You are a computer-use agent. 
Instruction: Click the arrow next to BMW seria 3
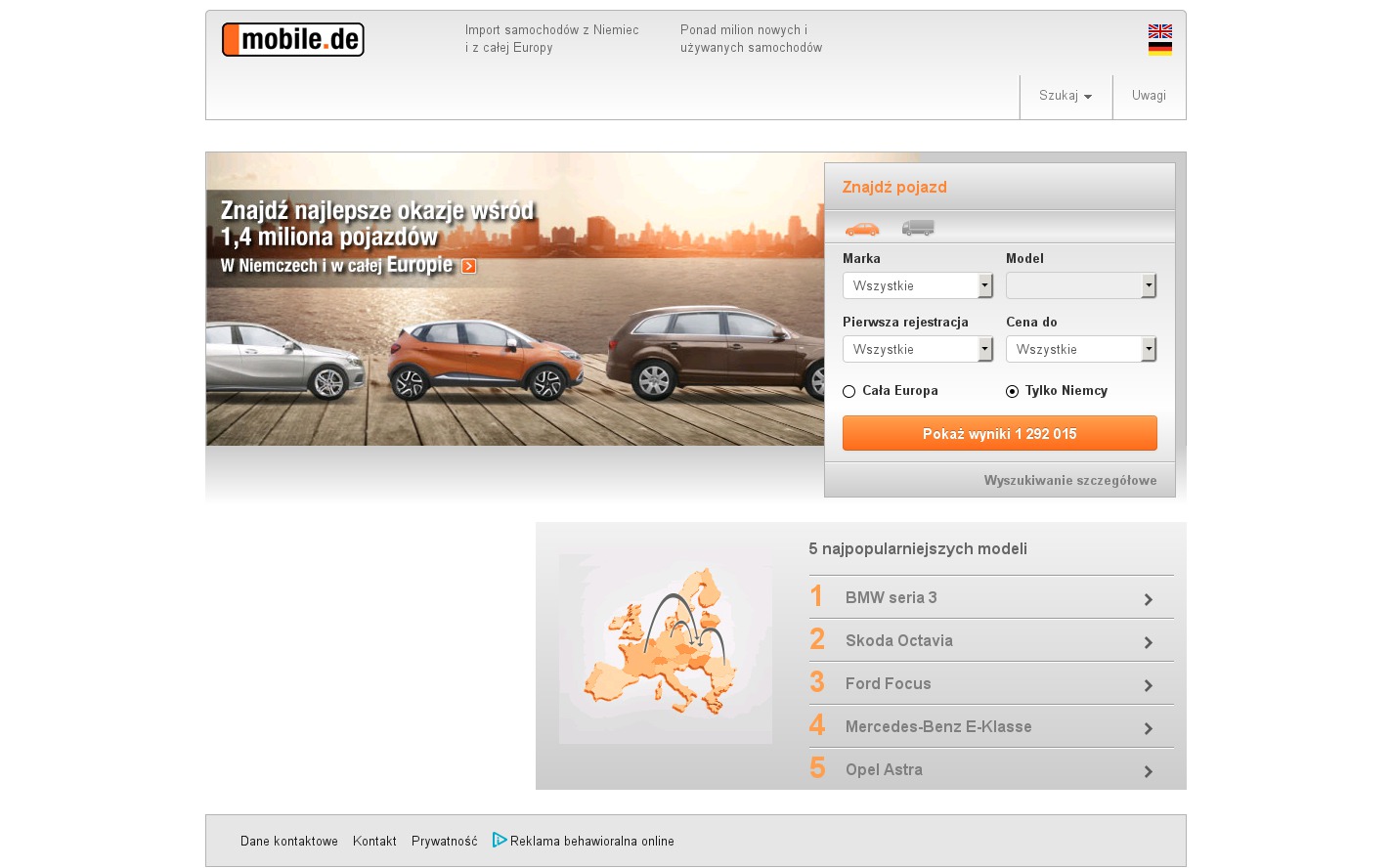click(1148, 599)
